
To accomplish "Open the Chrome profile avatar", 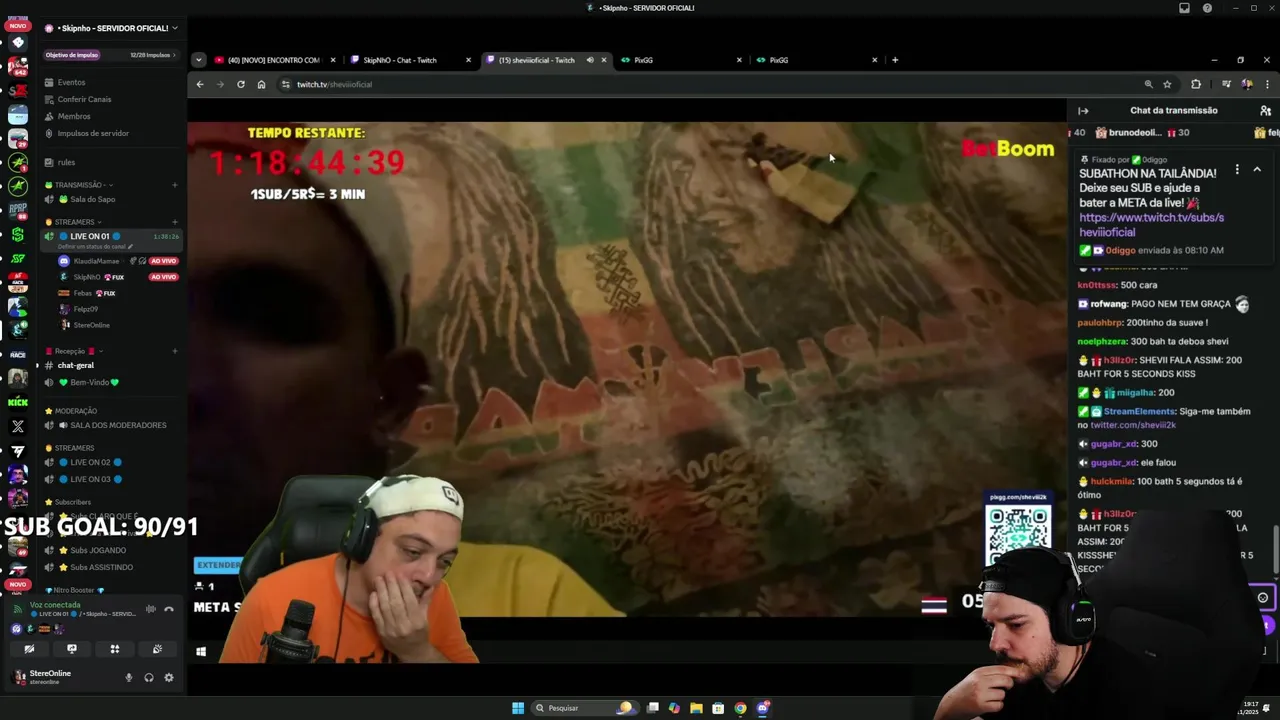I will click(1247, 84).
